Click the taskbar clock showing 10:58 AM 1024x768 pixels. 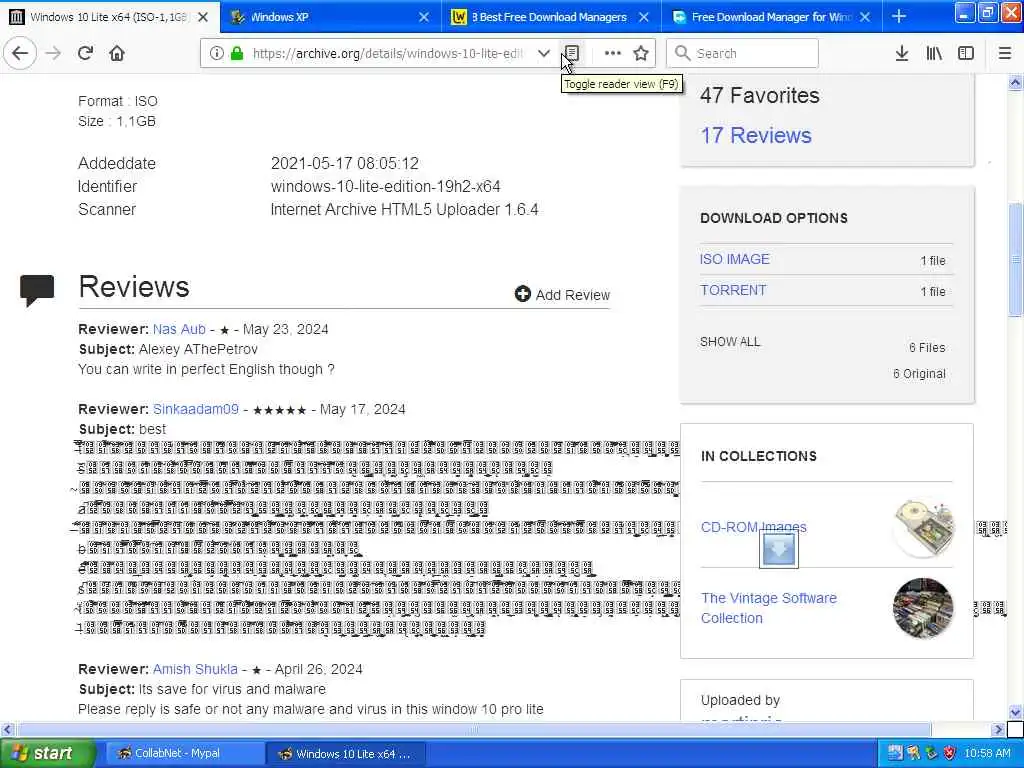987,753
